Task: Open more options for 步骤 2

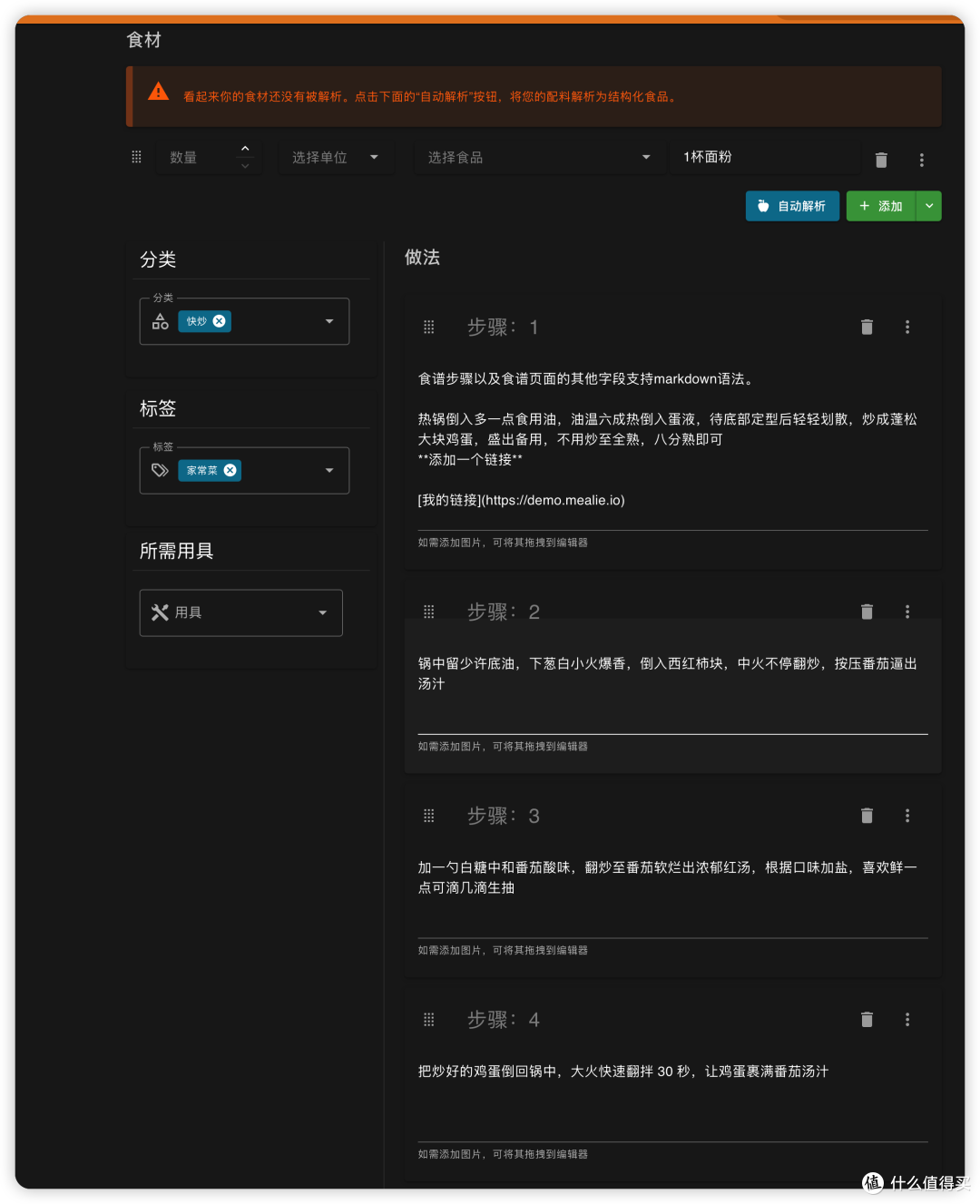Action: click(x=907, y=612)
